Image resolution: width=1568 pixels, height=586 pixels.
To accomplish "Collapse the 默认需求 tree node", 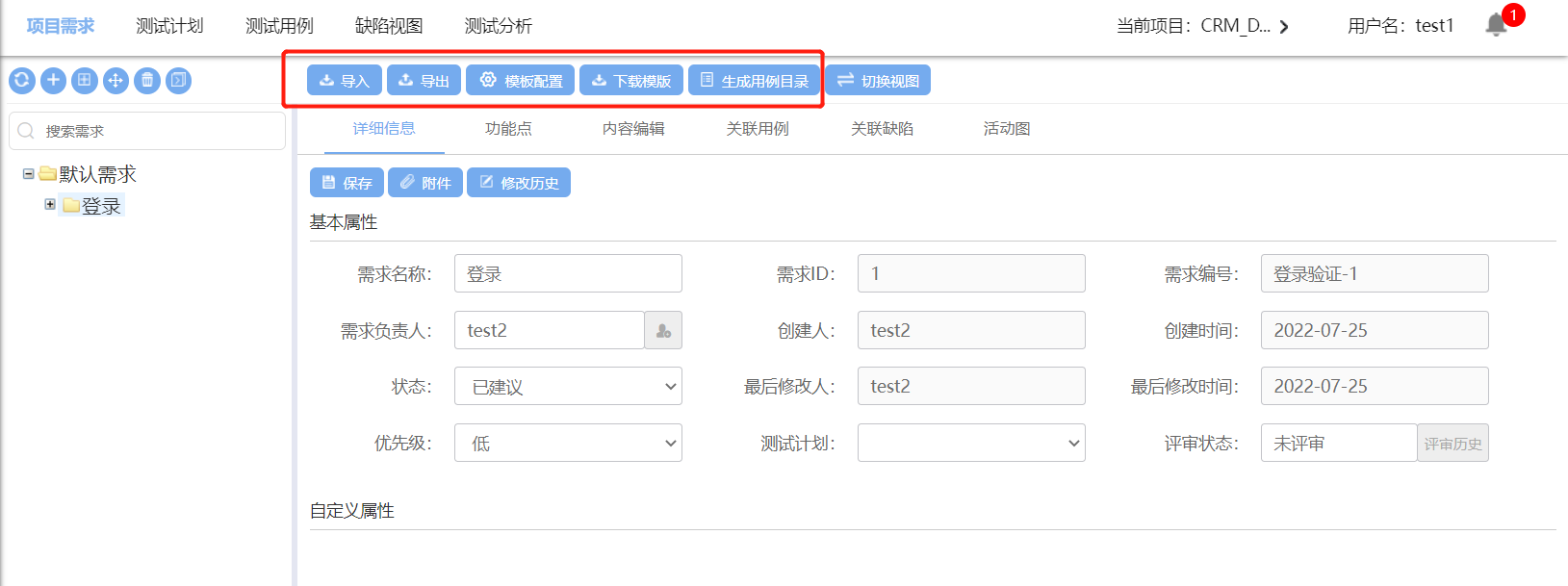I will 29,174.
